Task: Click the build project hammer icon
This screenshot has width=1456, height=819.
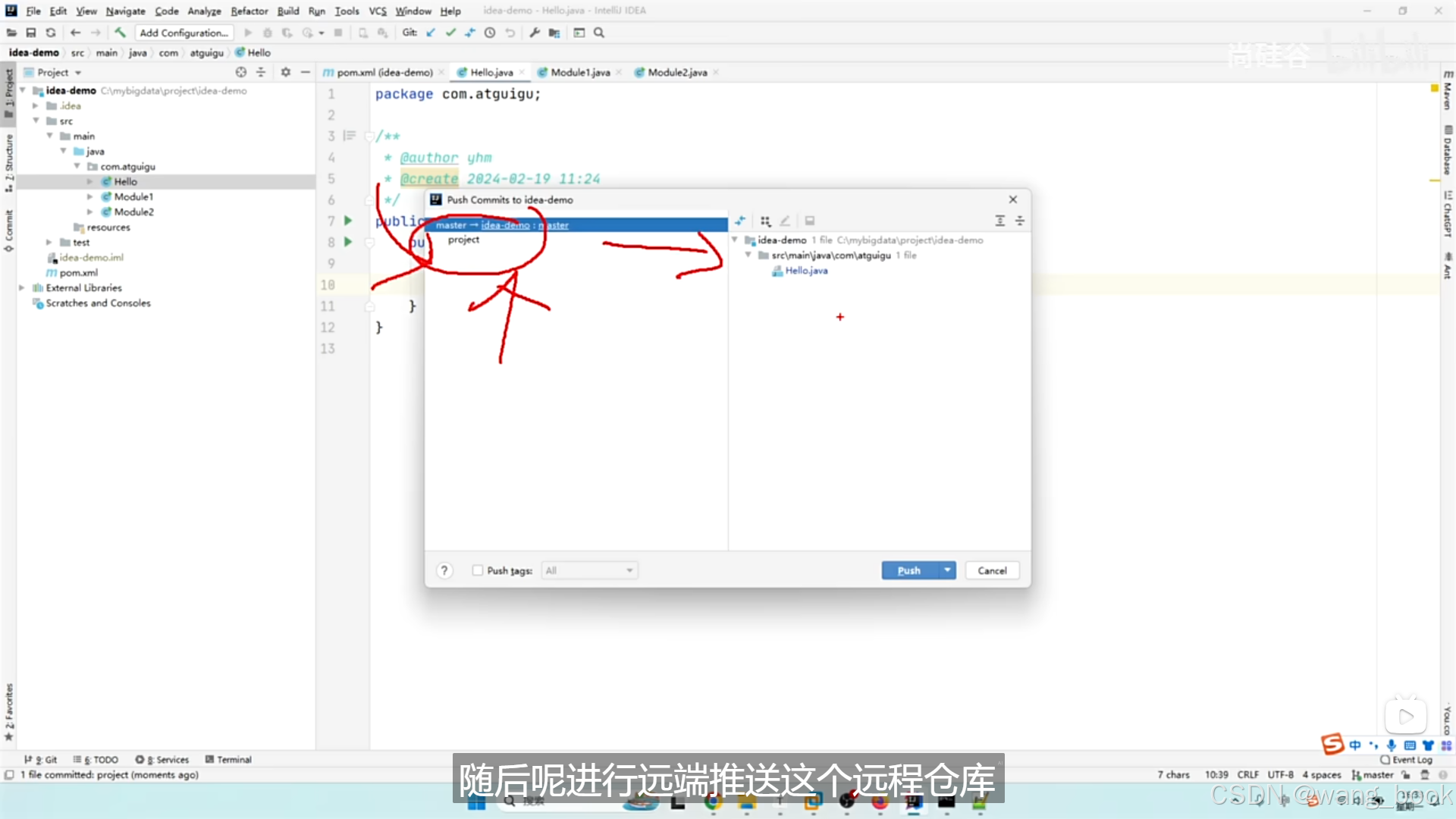Action: coord(120,33)
